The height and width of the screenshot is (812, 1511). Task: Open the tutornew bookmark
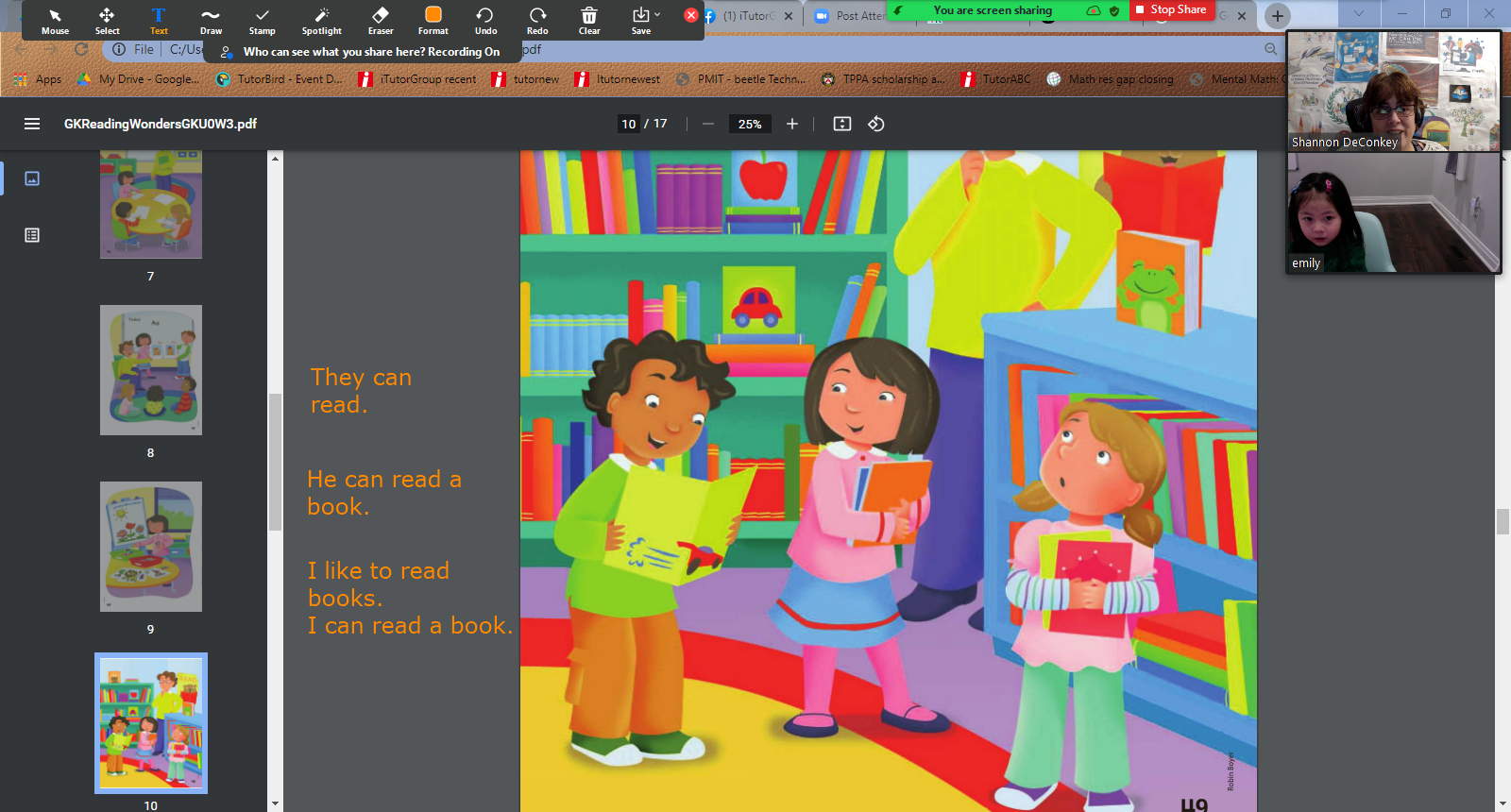(526, 79)
